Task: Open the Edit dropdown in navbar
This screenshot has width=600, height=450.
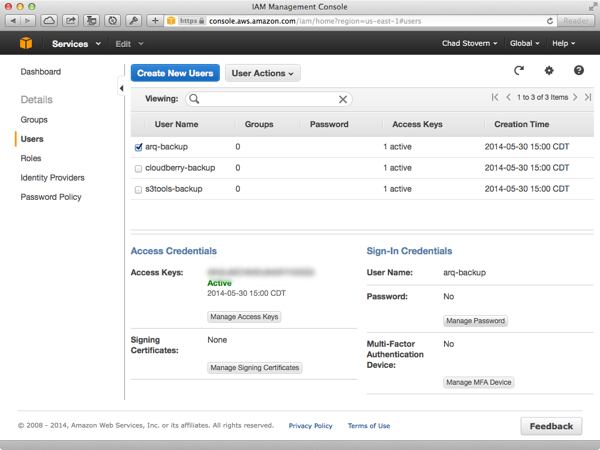Action: [129, 44]
